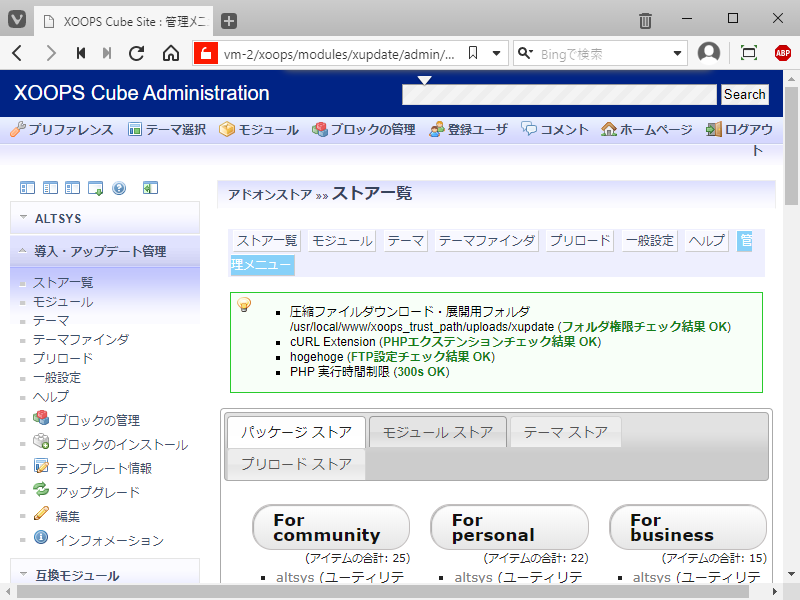Click the lightbulb tip icon
Viewport: 800px width, 600px height.
click(x=244, y=305)
